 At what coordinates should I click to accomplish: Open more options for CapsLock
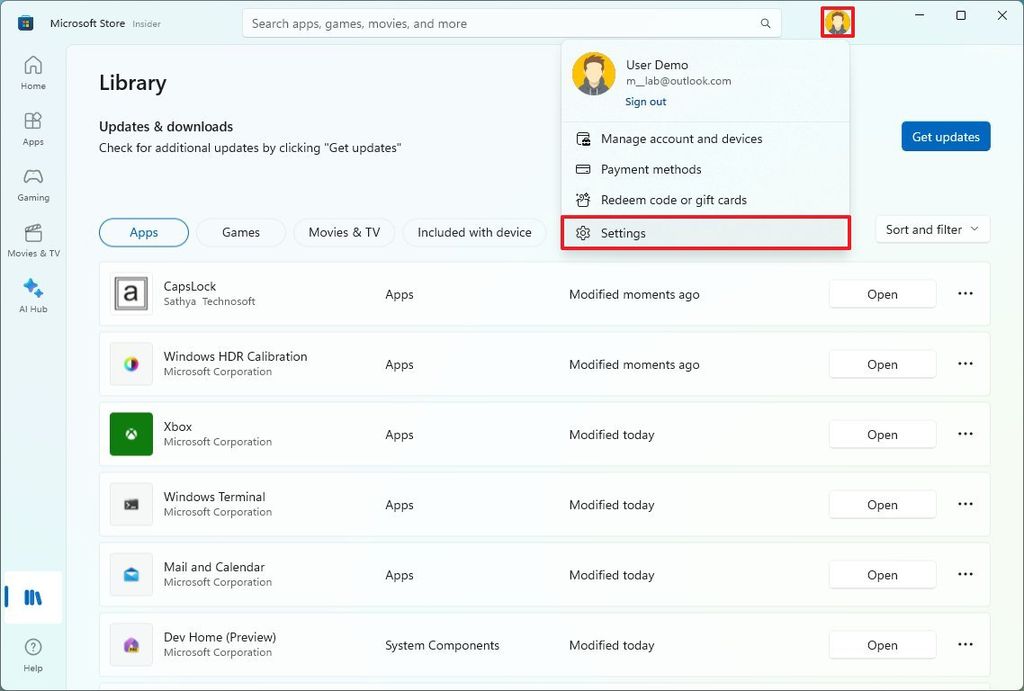coord(965,294)
